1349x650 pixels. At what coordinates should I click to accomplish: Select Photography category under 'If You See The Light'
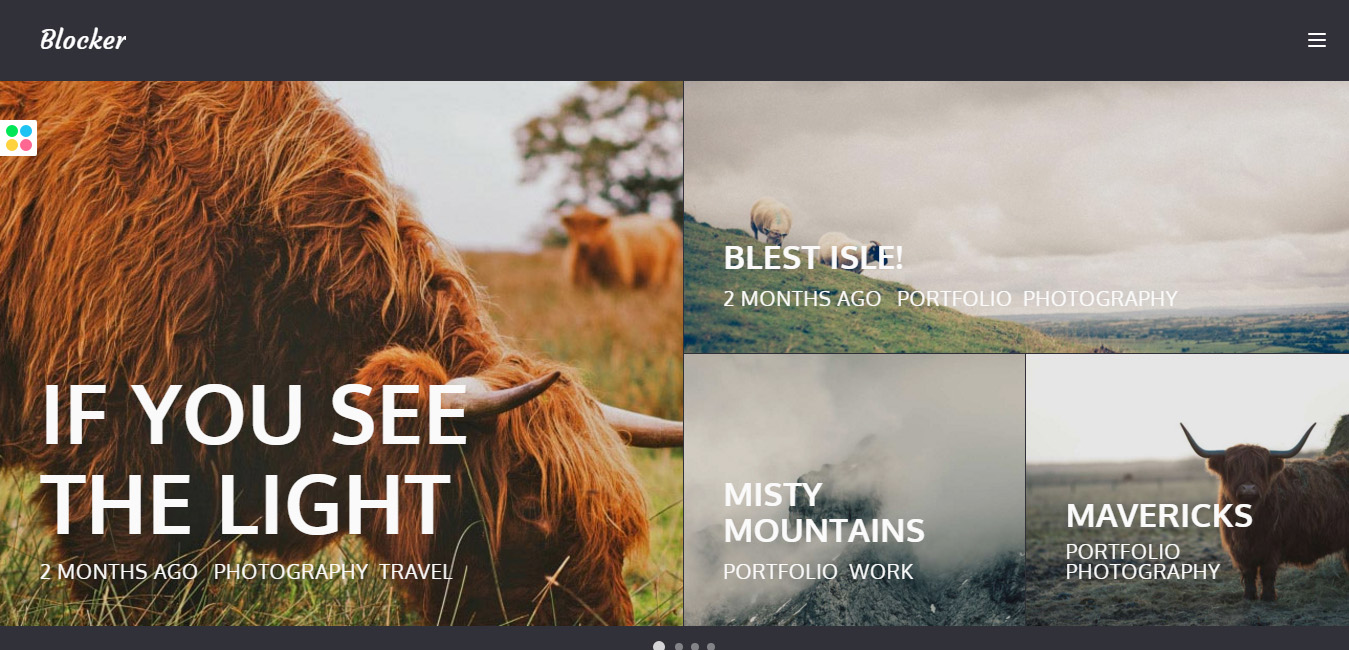(x=291, y=572)
